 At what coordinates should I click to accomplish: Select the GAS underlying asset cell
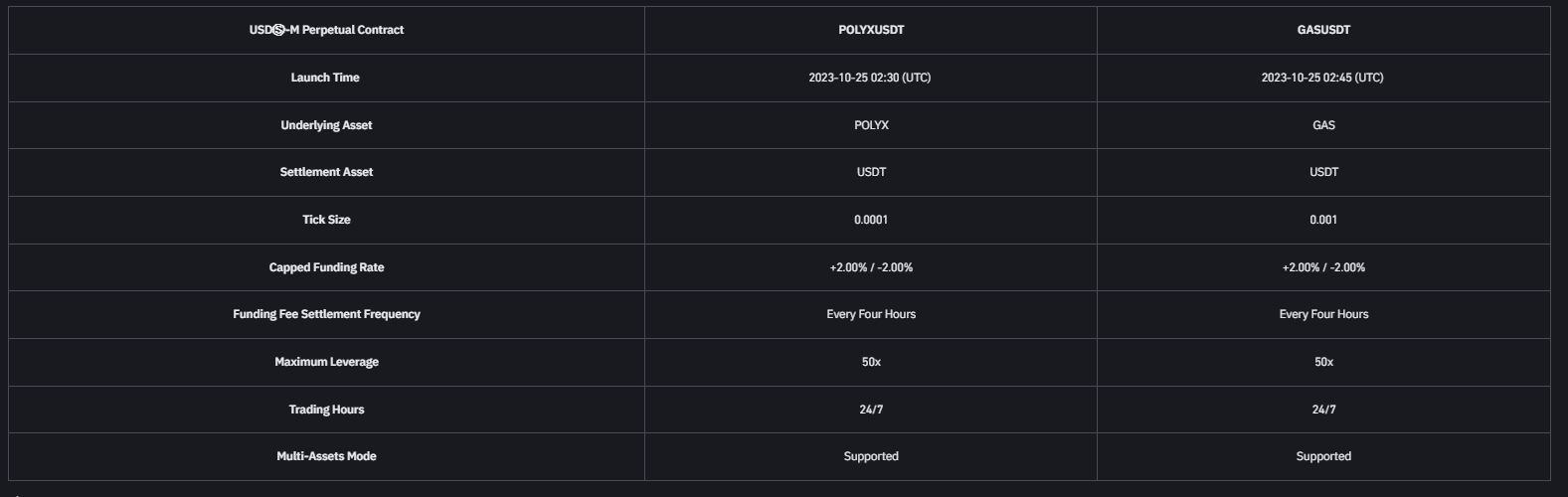[1323, 125]
